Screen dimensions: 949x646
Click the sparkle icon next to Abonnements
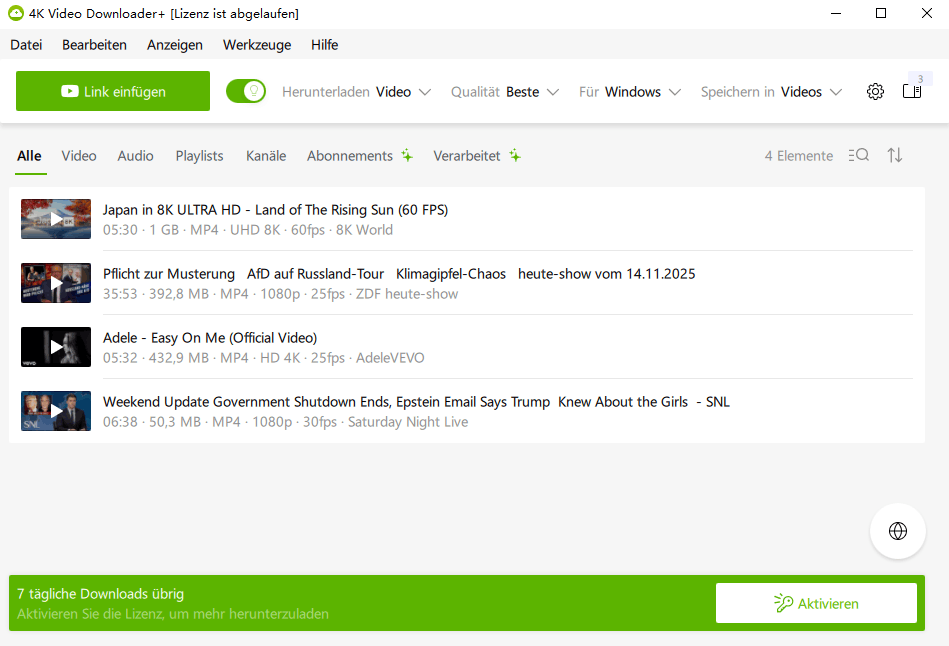[407, 156]
